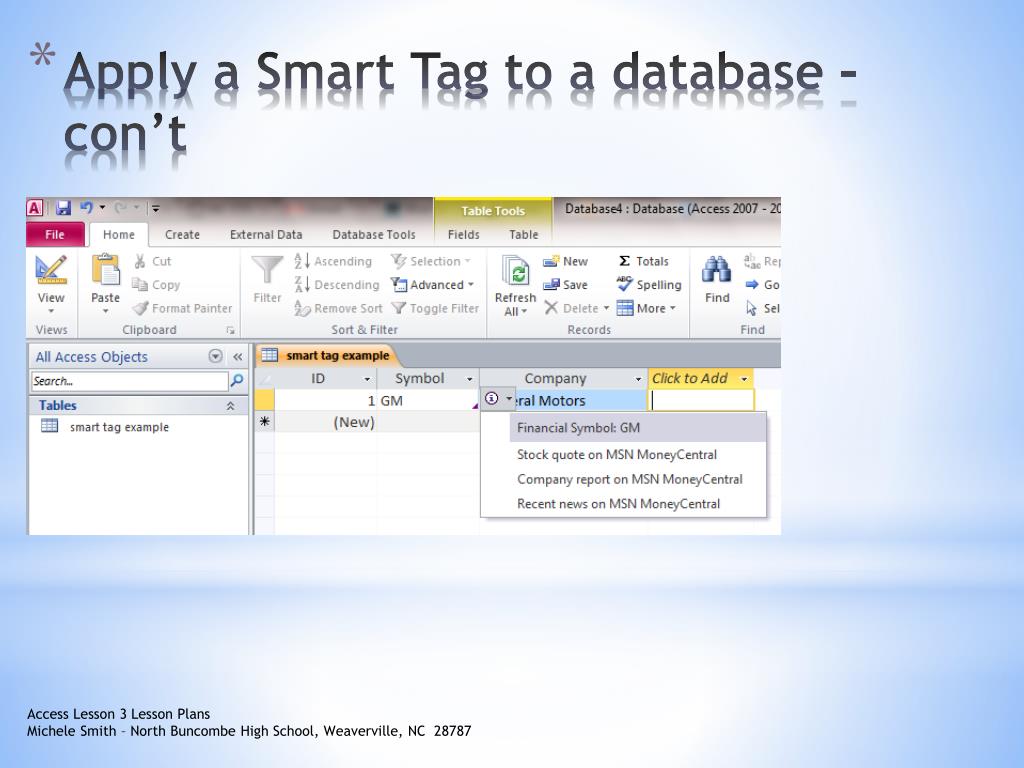Click the Refresh All icon

click(x=515, y=272)
